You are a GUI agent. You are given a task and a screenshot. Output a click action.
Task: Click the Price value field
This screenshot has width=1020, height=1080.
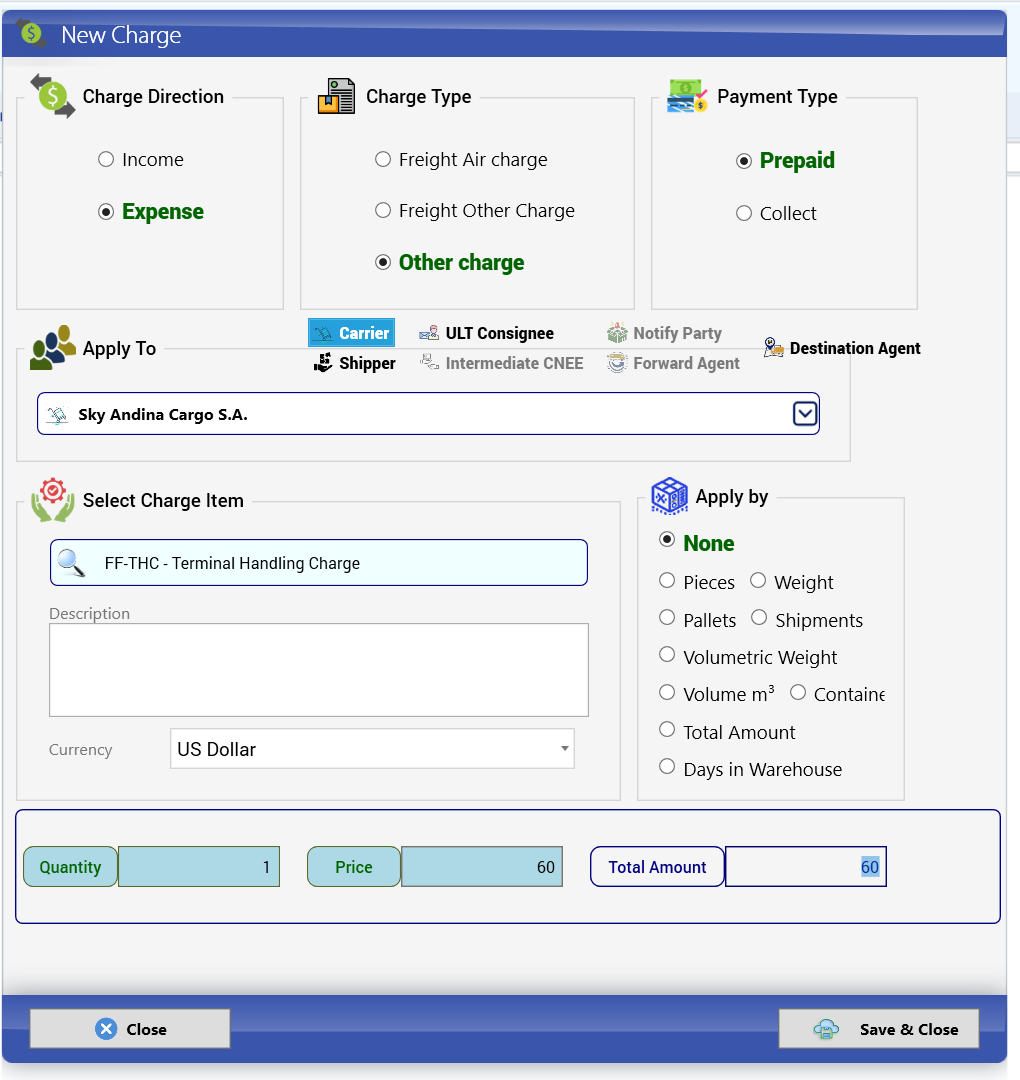[482, 866]
